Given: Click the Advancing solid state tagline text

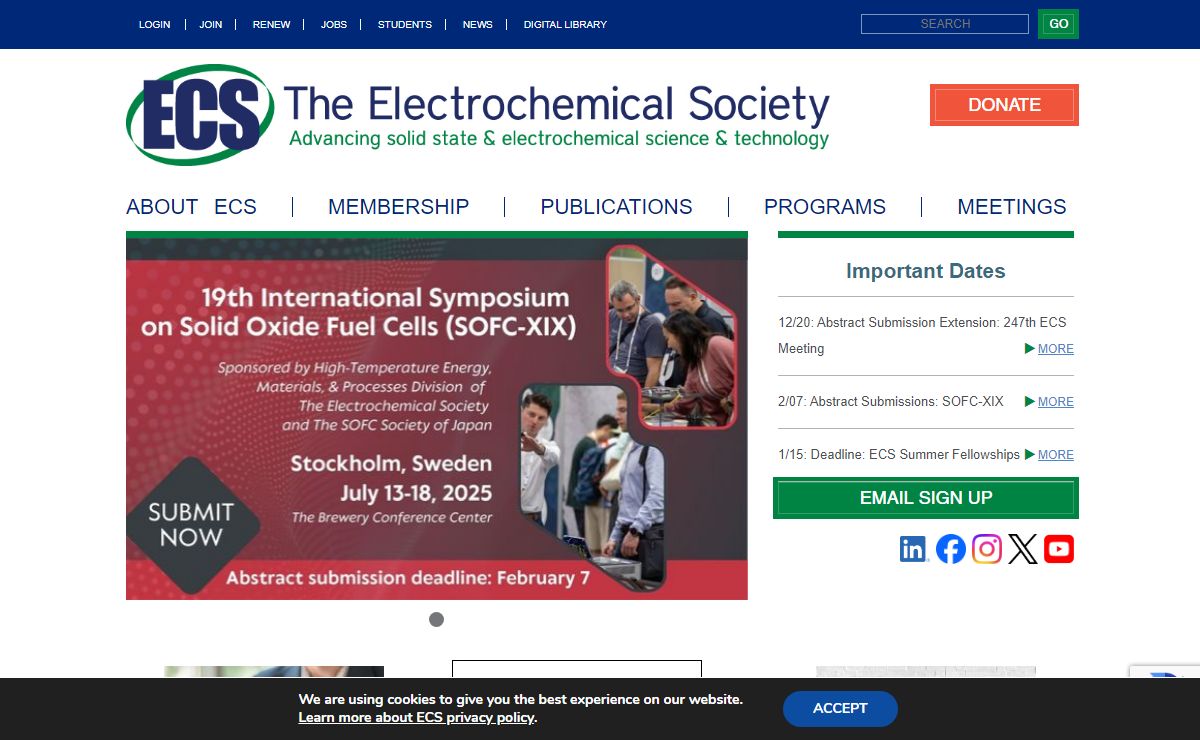Looking at the screenshot, I should coord(559,138).
